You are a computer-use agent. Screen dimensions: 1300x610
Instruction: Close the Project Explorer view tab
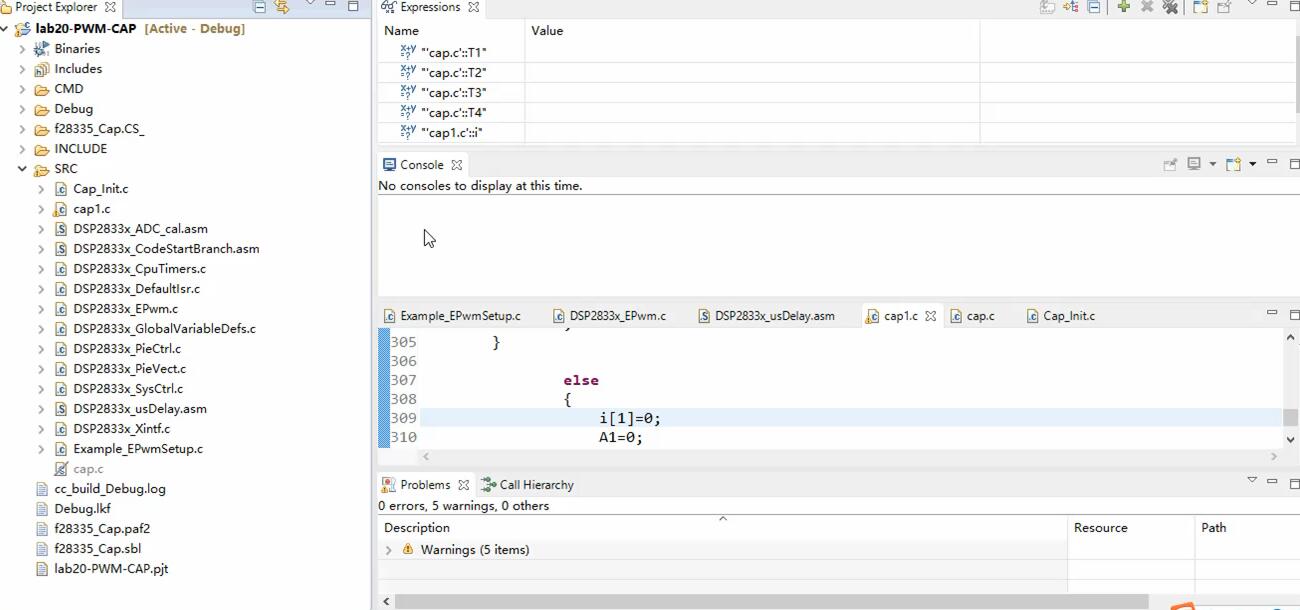click(x=110, y=7)
